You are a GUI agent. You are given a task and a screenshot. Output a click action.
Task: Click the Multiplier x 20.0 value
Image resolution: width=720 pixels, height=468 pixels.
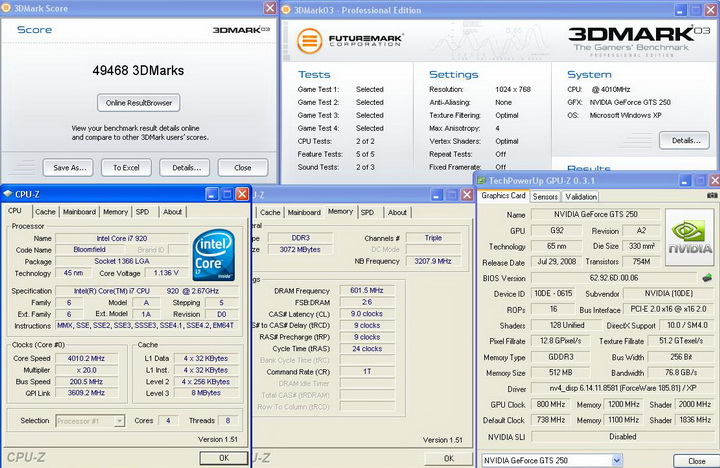86,370
